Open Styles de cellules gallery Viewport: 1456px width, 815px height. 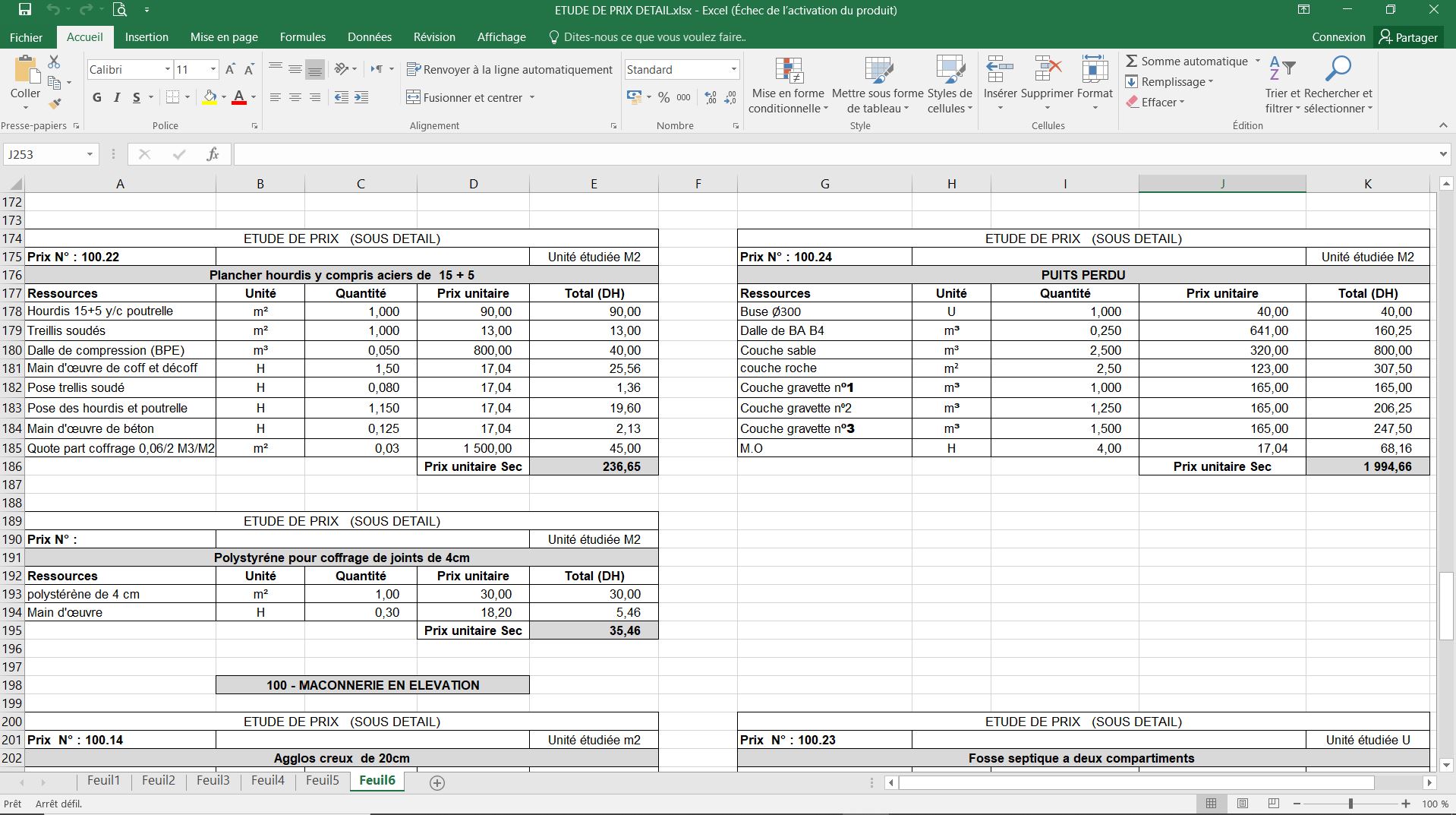950,84
